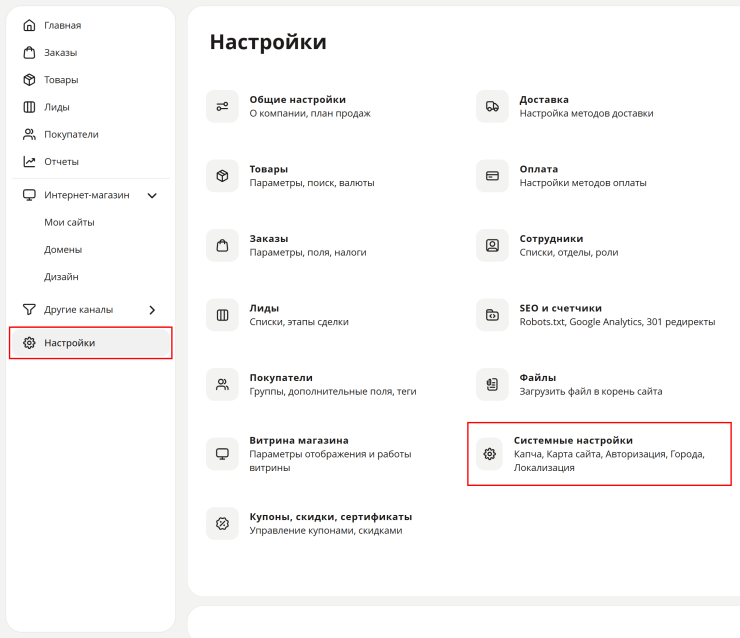
Task: Open Системные настройки link
Action: 573,440
